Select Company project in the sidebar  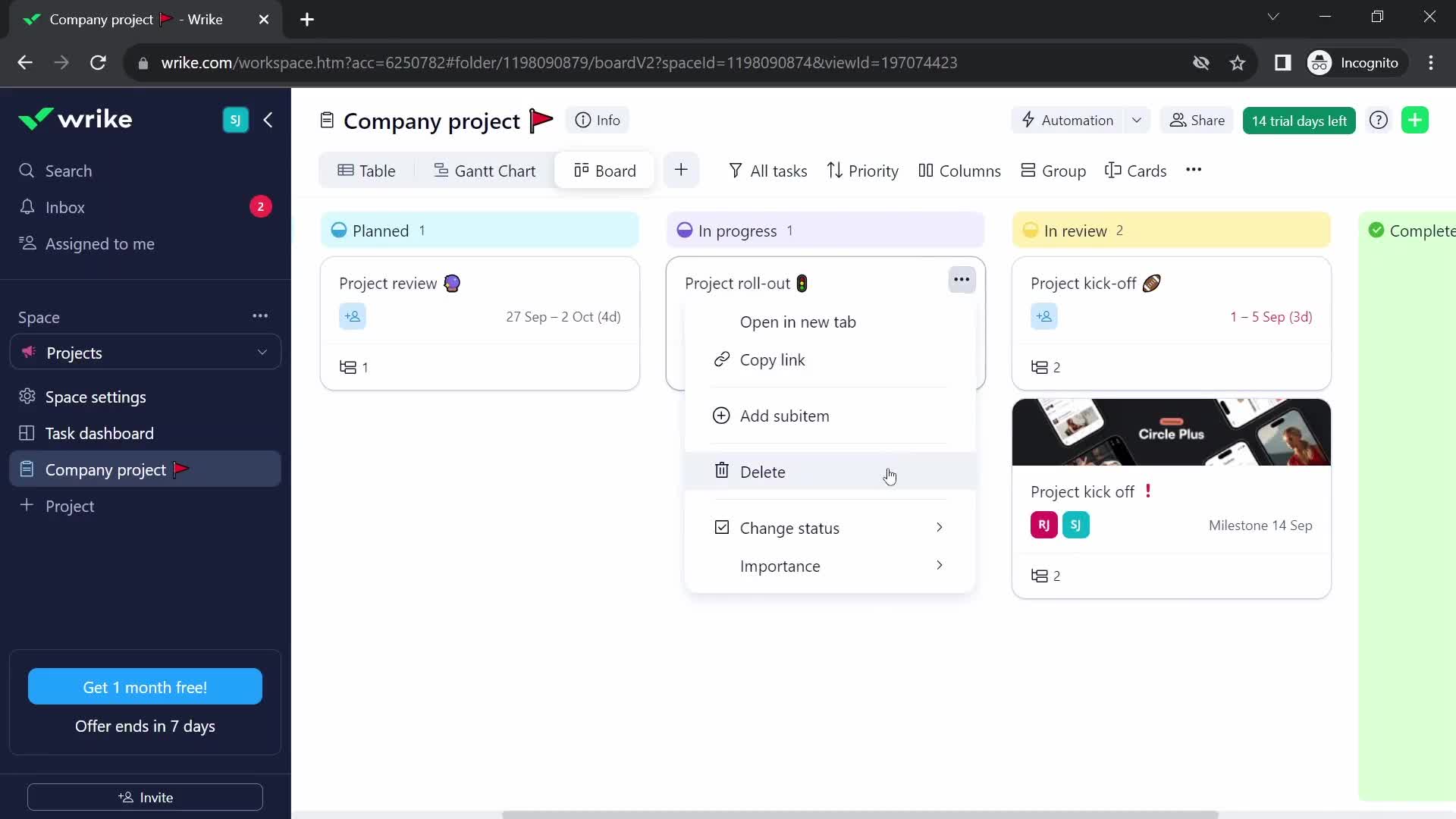click(145, 469)
